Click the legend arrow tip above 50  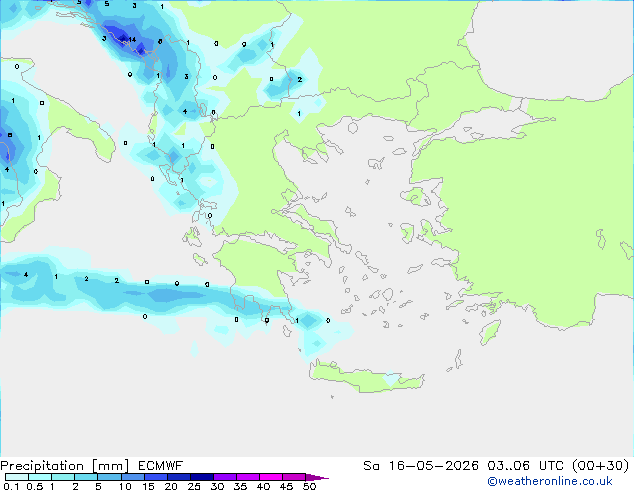click(317, 477)
